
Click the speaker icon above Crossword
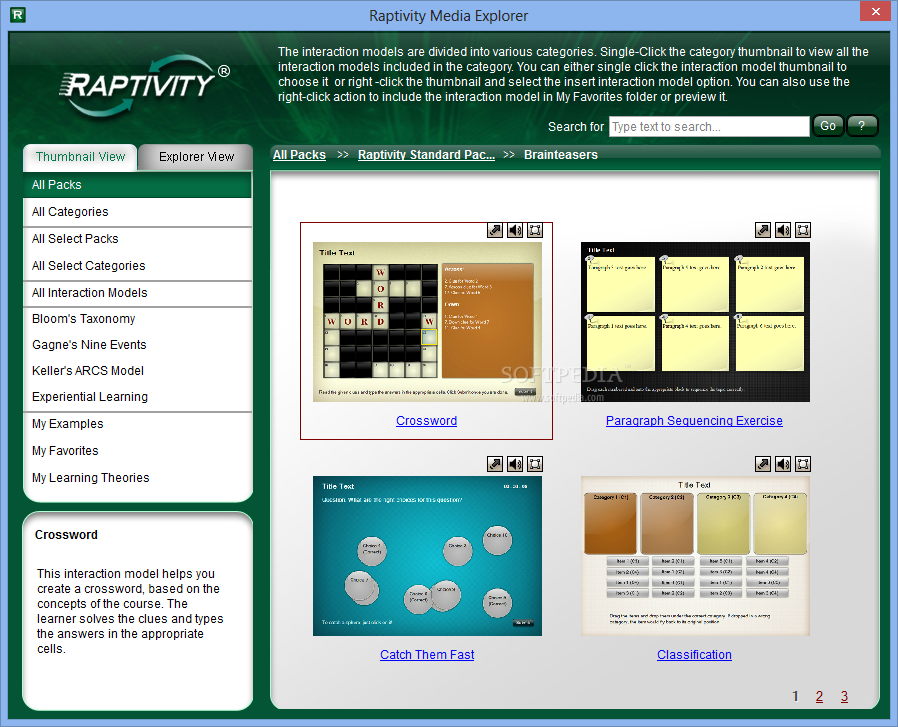point(515,230)
